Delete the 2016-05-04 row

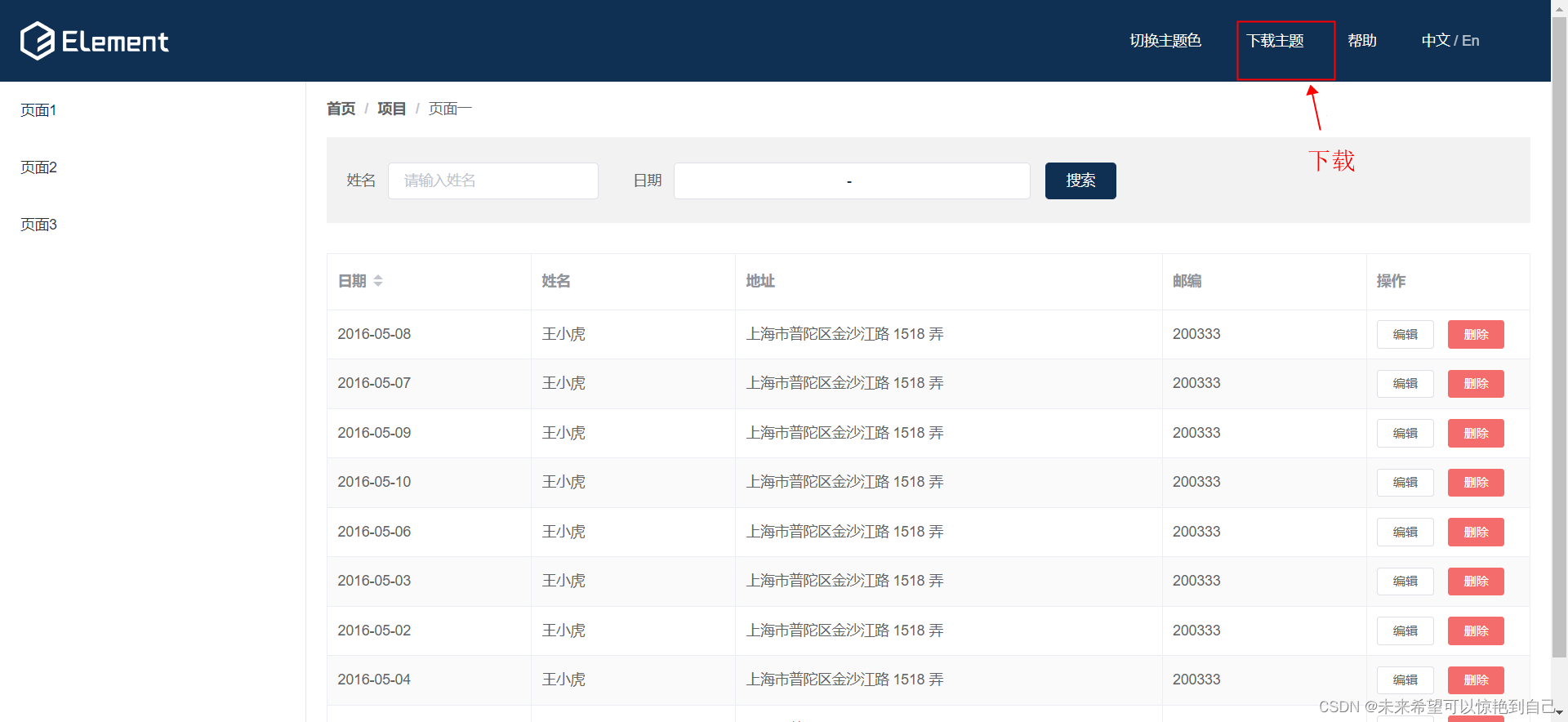pyautogui.click(x=1476, y=680)
